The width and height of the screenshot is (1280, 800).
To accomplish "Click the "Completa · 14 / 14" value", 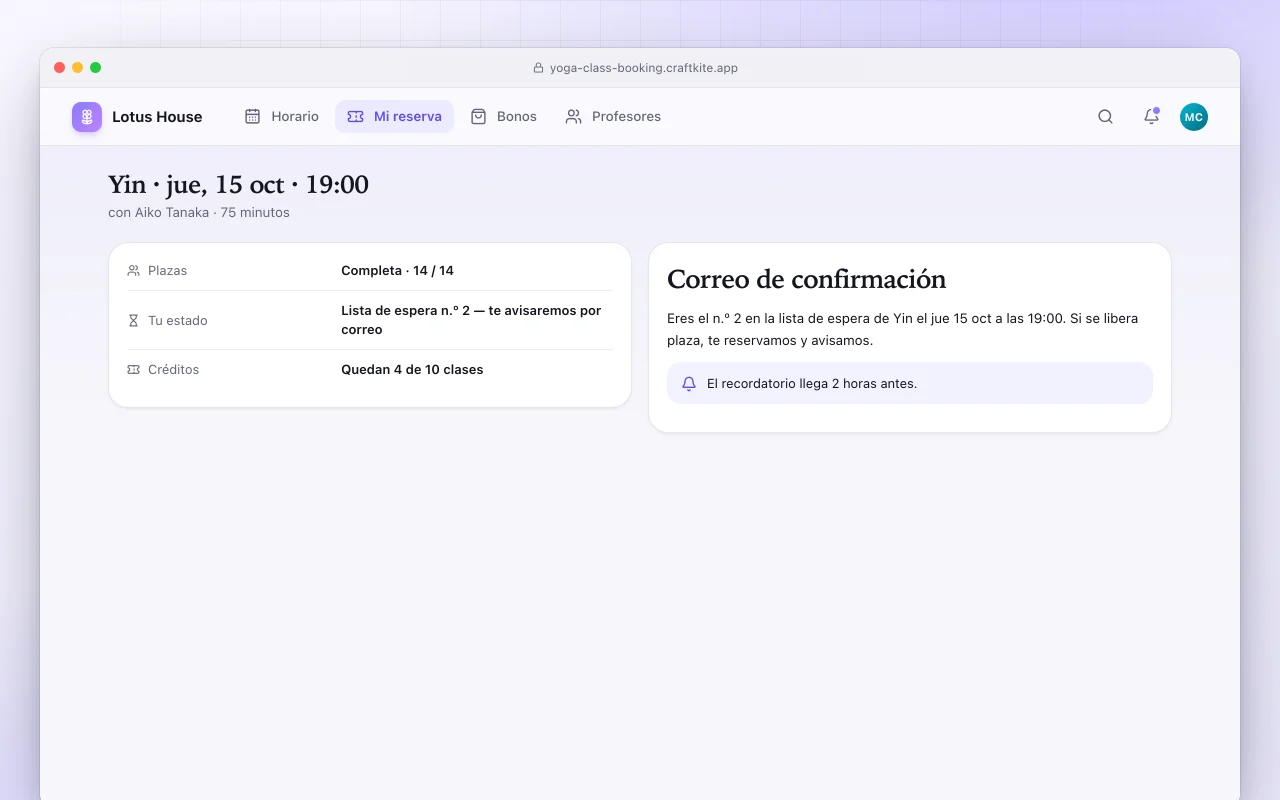I will point(397,271).
